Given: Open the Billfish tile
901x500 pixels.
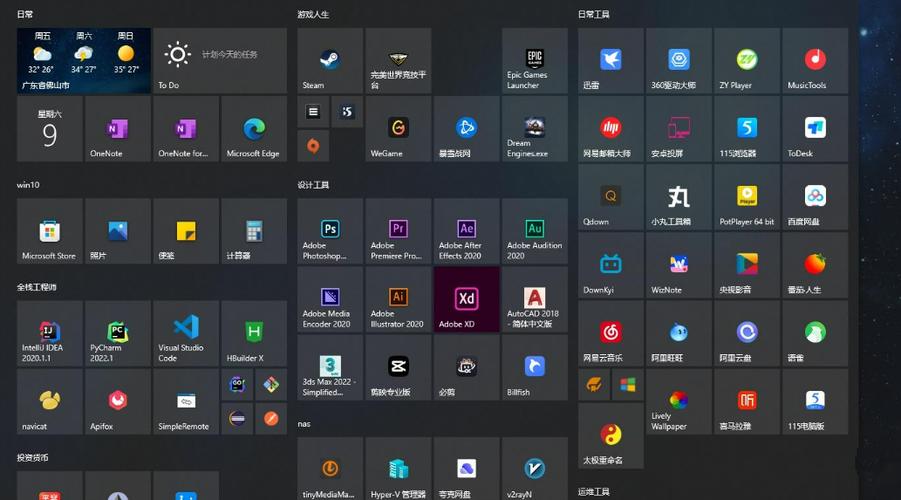Looking at the screenshot, I should (x=534, y=368).
